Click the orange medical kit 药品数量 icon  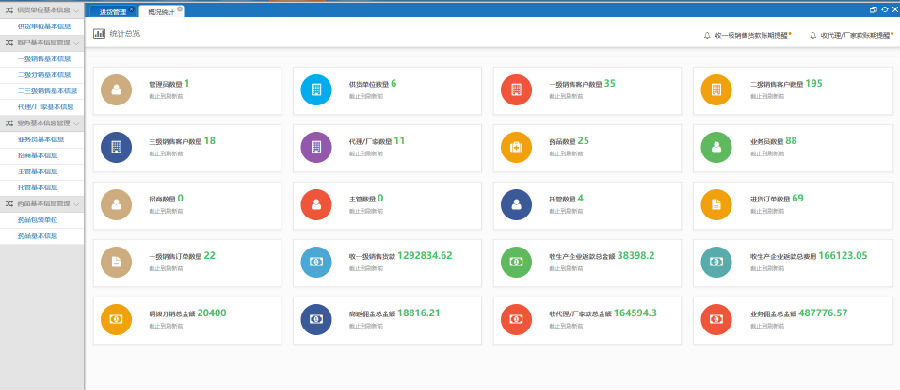516,147
